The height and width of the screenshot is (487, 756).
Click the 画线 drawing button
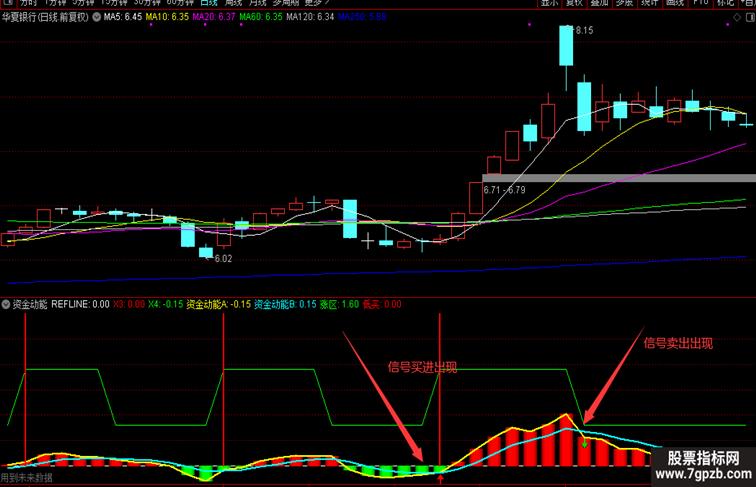point(675,3)
